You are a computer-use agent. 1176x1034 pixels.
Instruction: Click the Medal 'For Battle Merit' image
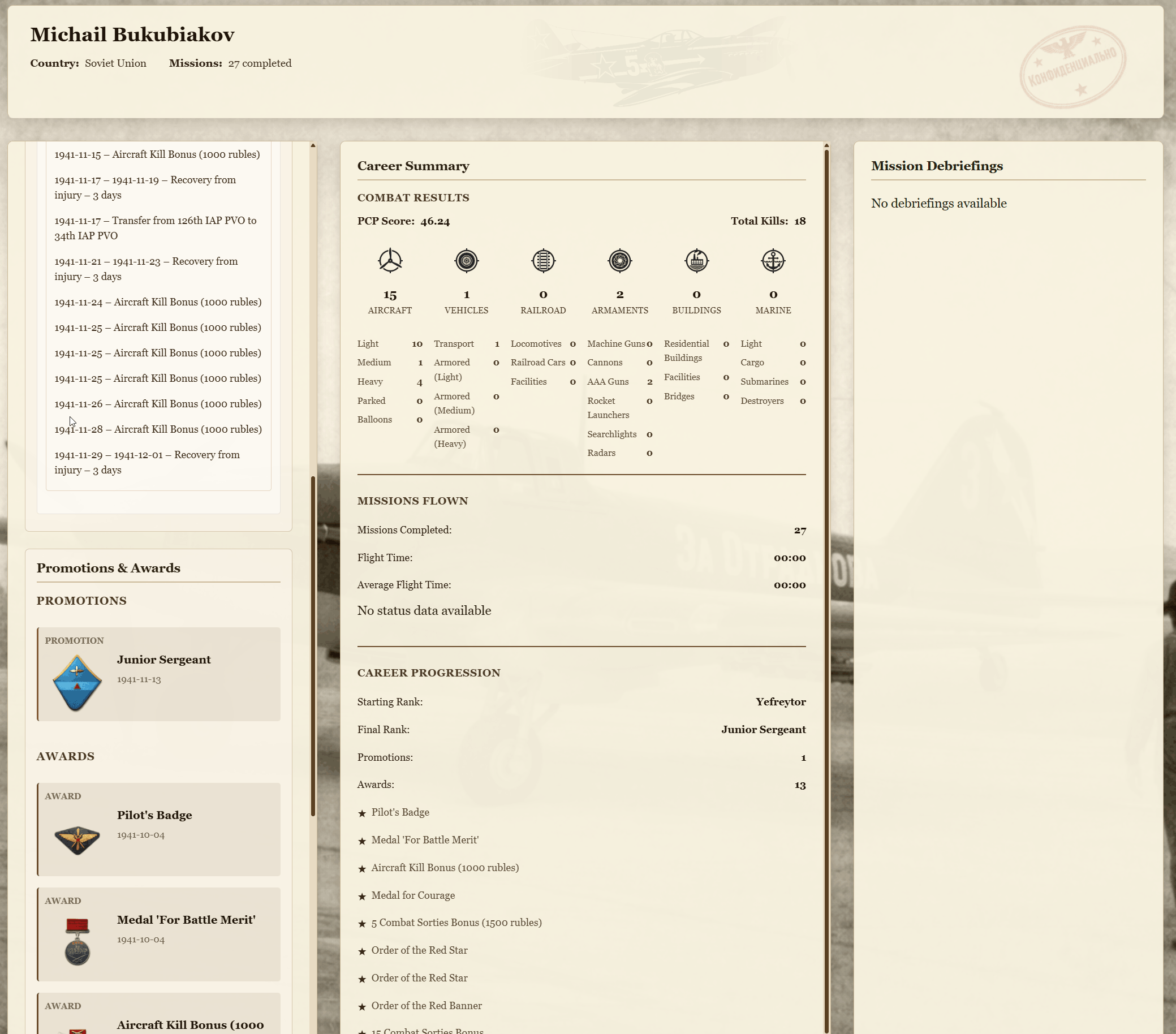77,941
